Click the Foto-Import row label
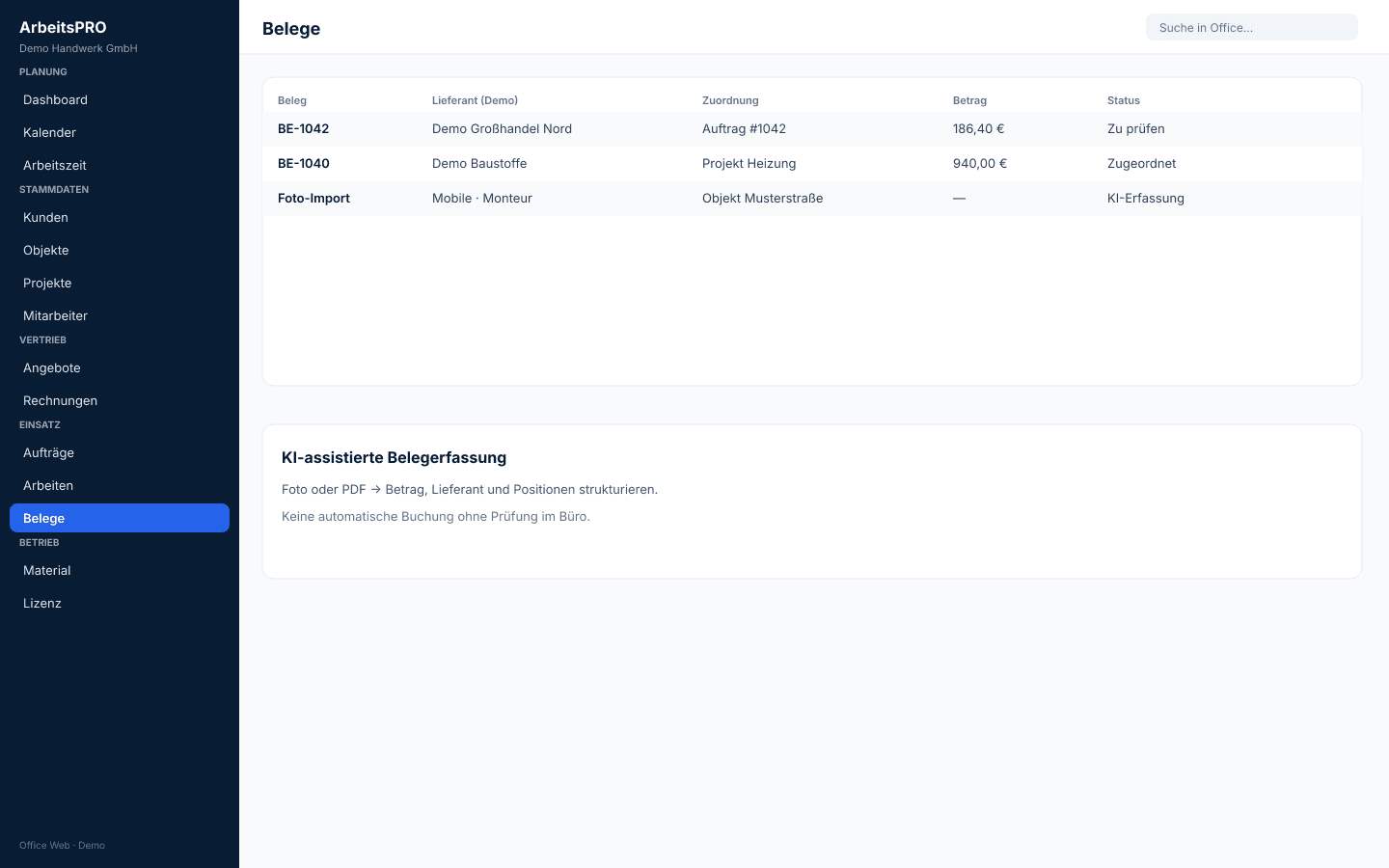 pos(313,199)
